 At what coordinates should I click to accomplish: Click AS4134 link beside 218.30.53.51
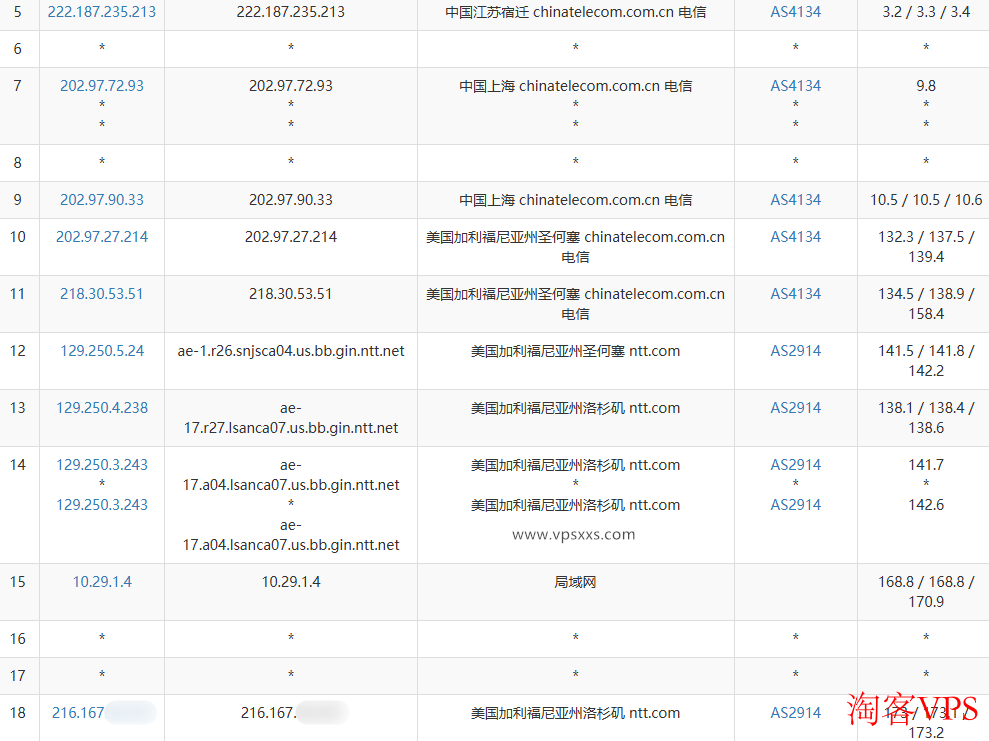(x=795, y=294)
